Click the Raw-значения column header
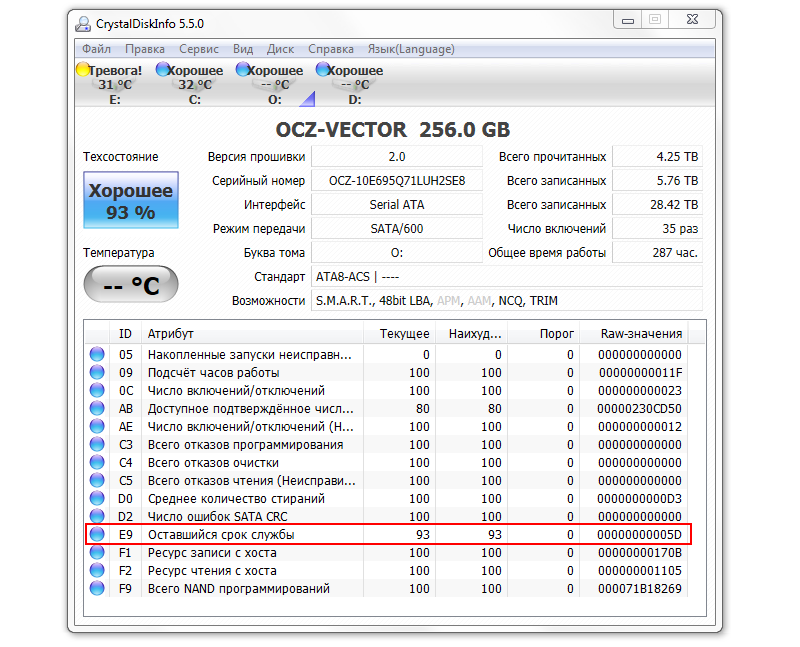 634,334
